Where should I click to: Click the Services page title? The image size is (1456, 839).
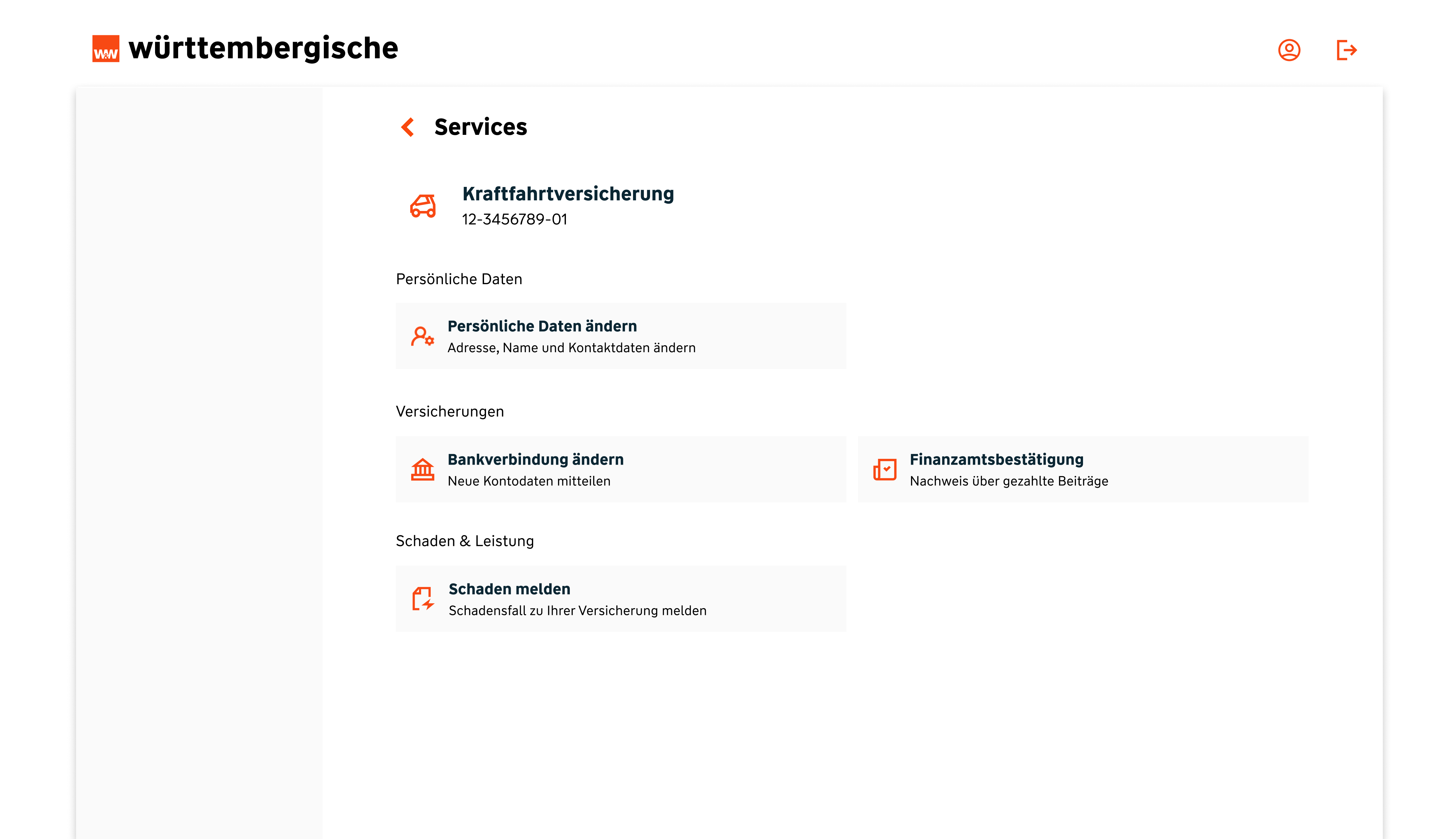coord(480,127)
